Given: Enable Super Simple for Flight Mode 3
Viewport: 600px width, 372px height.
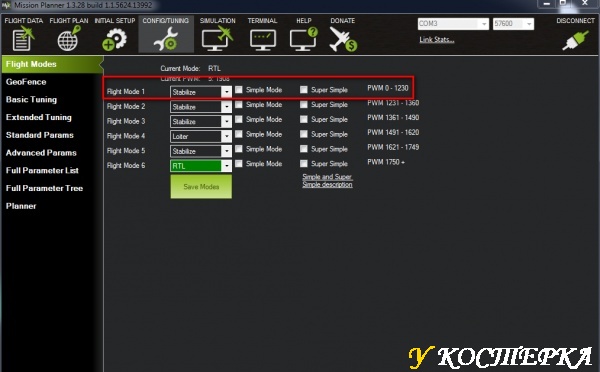Looking at the screenshot, I should click(x=304, y=119).
